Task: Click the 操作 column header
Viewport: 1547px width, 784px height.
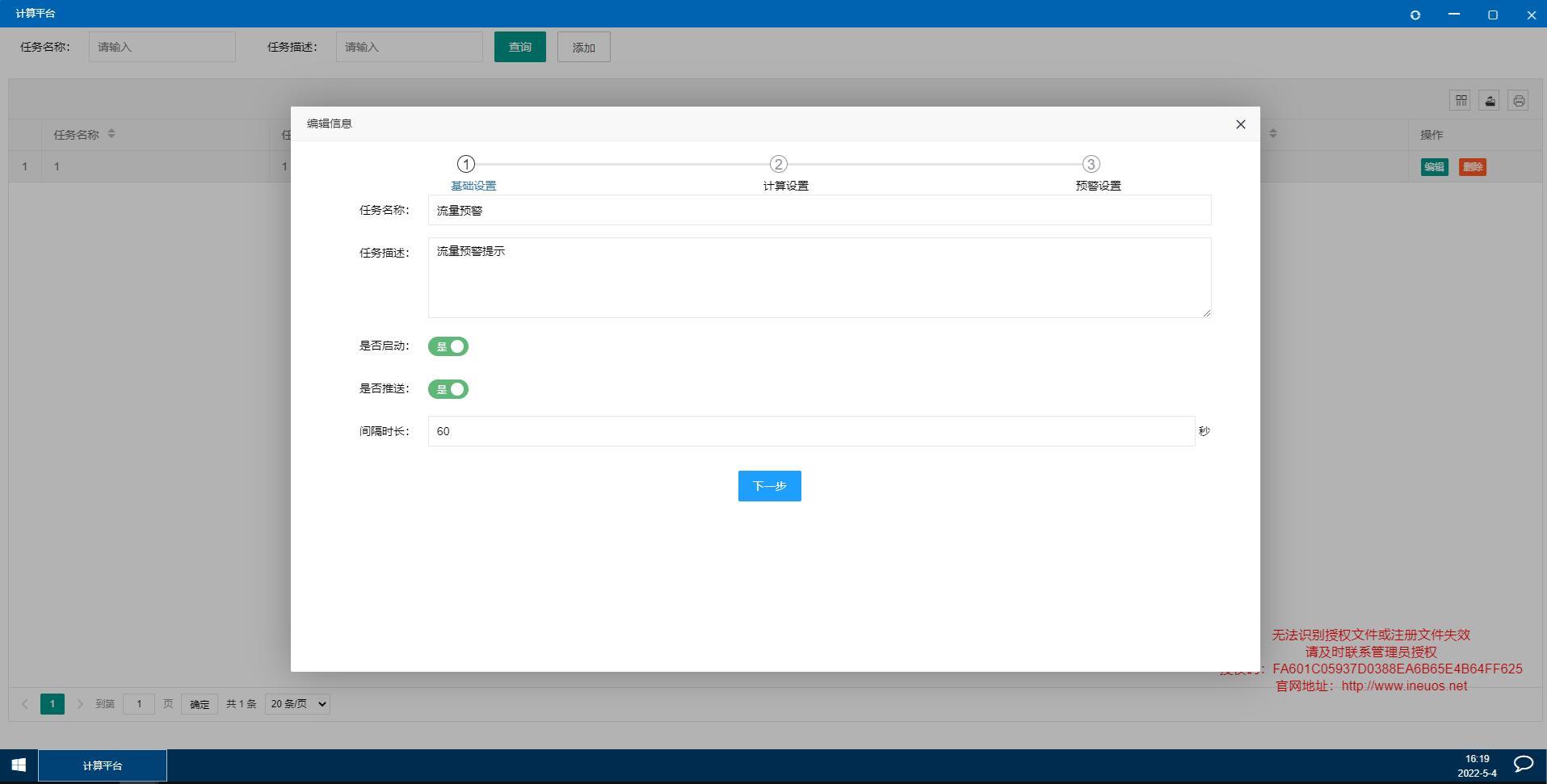Action: pos(1431,135)
